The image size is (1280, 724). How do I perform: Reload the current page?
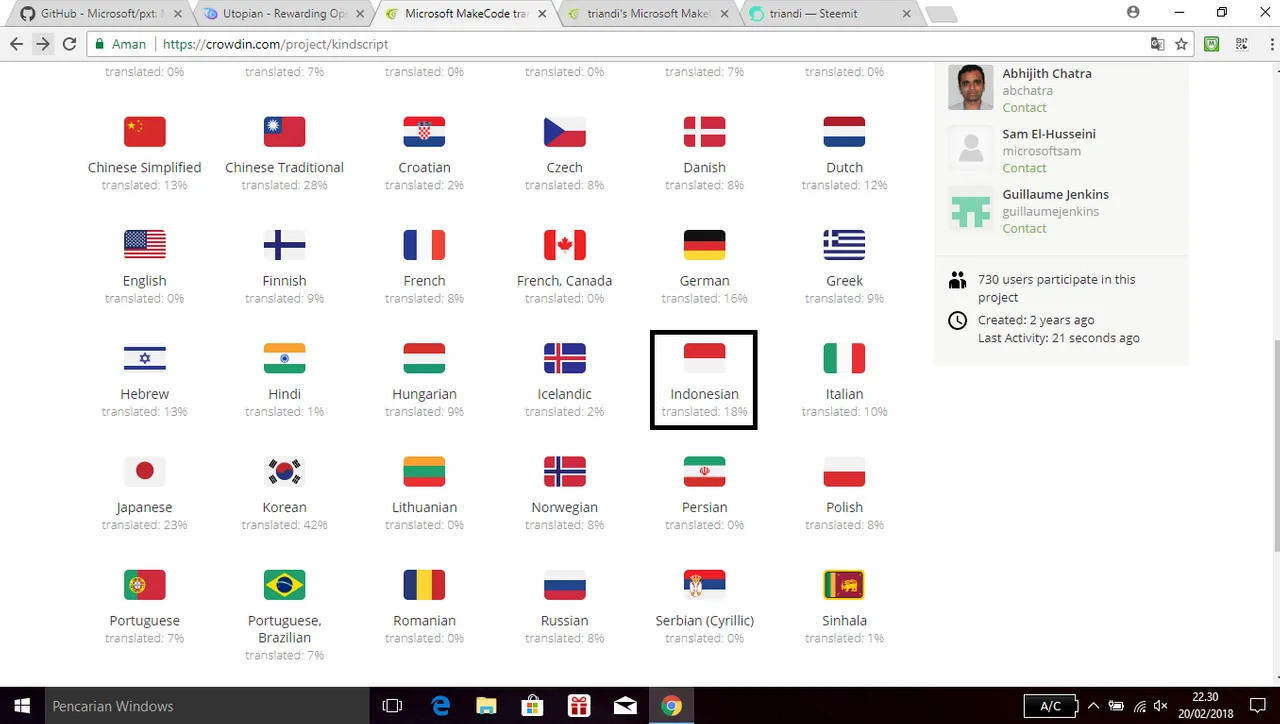coord(69,44)
